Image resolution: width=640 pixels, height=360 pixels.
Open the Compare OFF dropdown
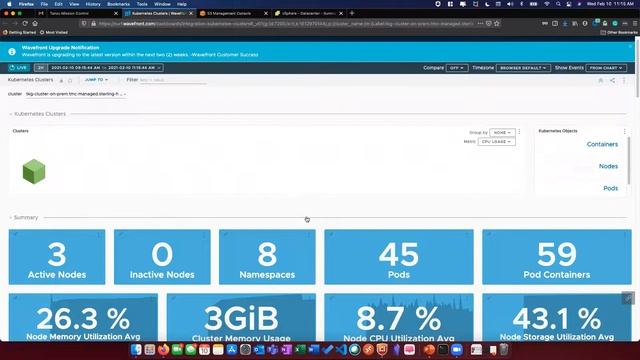pos(457,68)
